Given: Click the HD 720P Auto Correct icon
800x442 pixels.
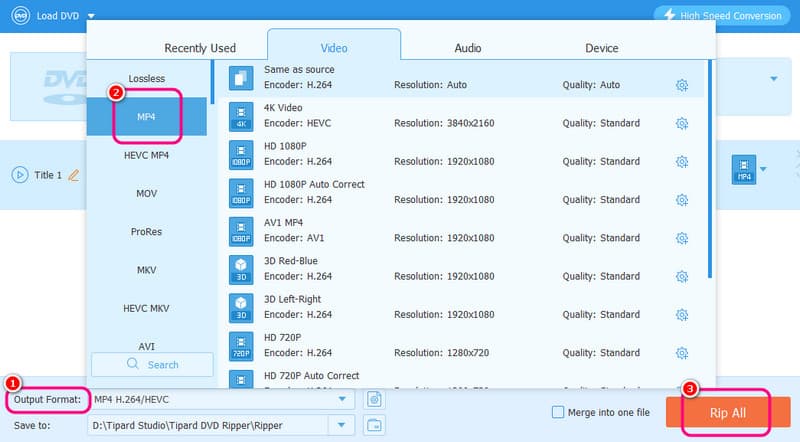Looking at the screenshot, I should (241, 380).
